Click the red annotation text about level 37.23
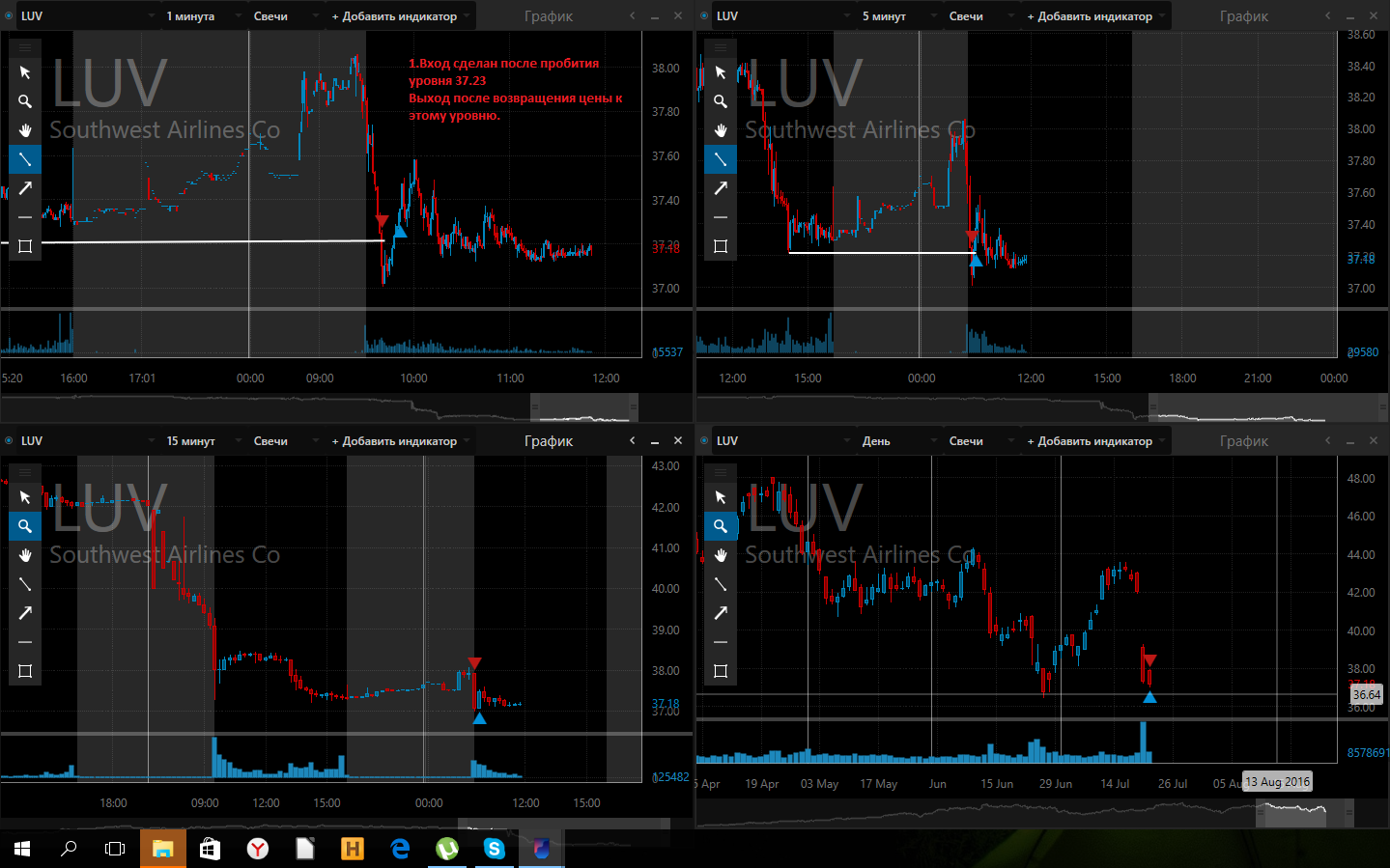1390x868 pixels. click(515, 89)
